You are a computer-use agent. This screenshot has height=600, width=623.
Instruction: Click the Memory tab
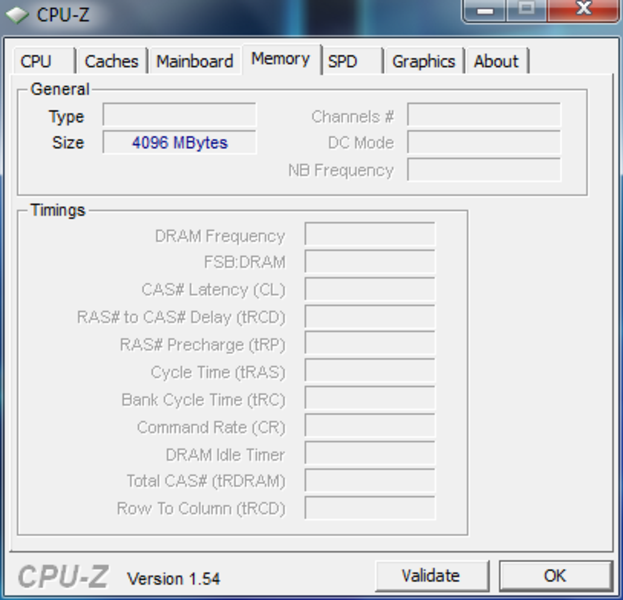tap(281, 59)
